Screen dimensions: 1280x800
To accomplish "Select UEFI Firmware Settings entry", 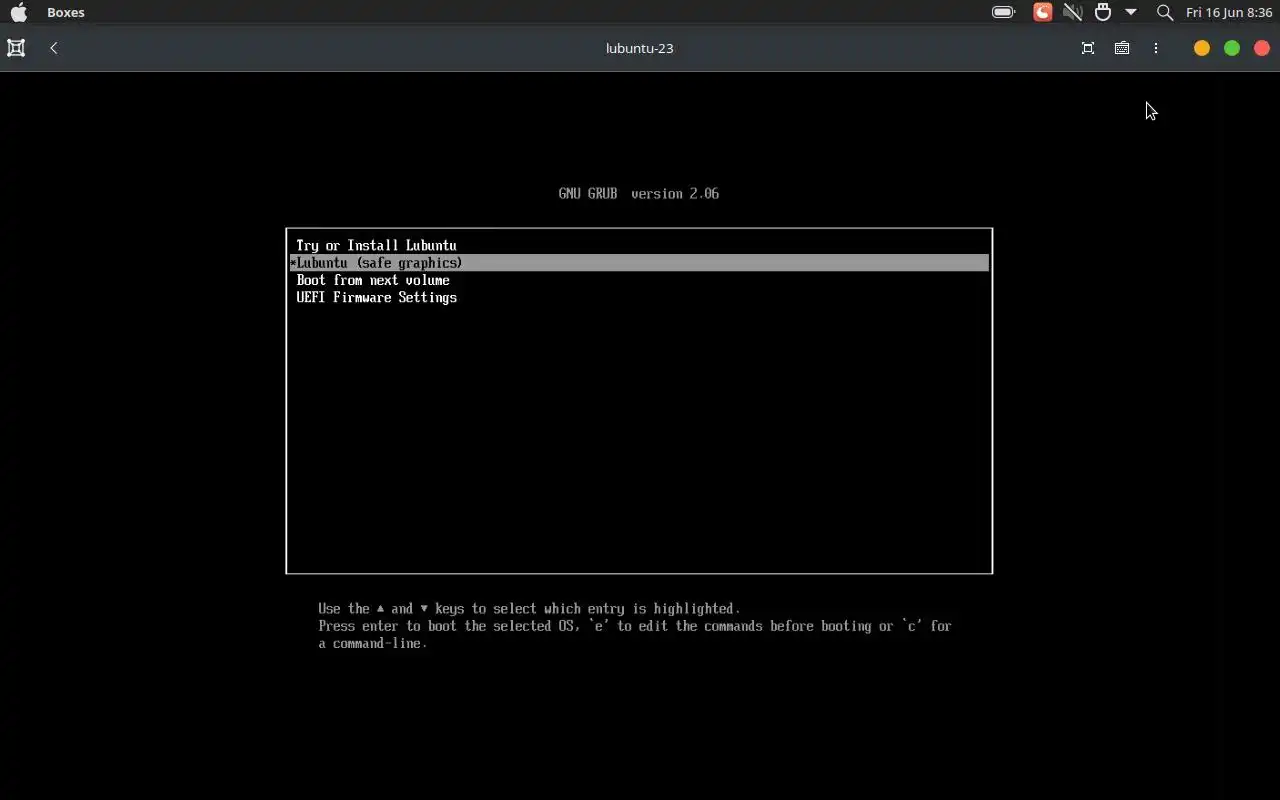I will tap(639, 298).
